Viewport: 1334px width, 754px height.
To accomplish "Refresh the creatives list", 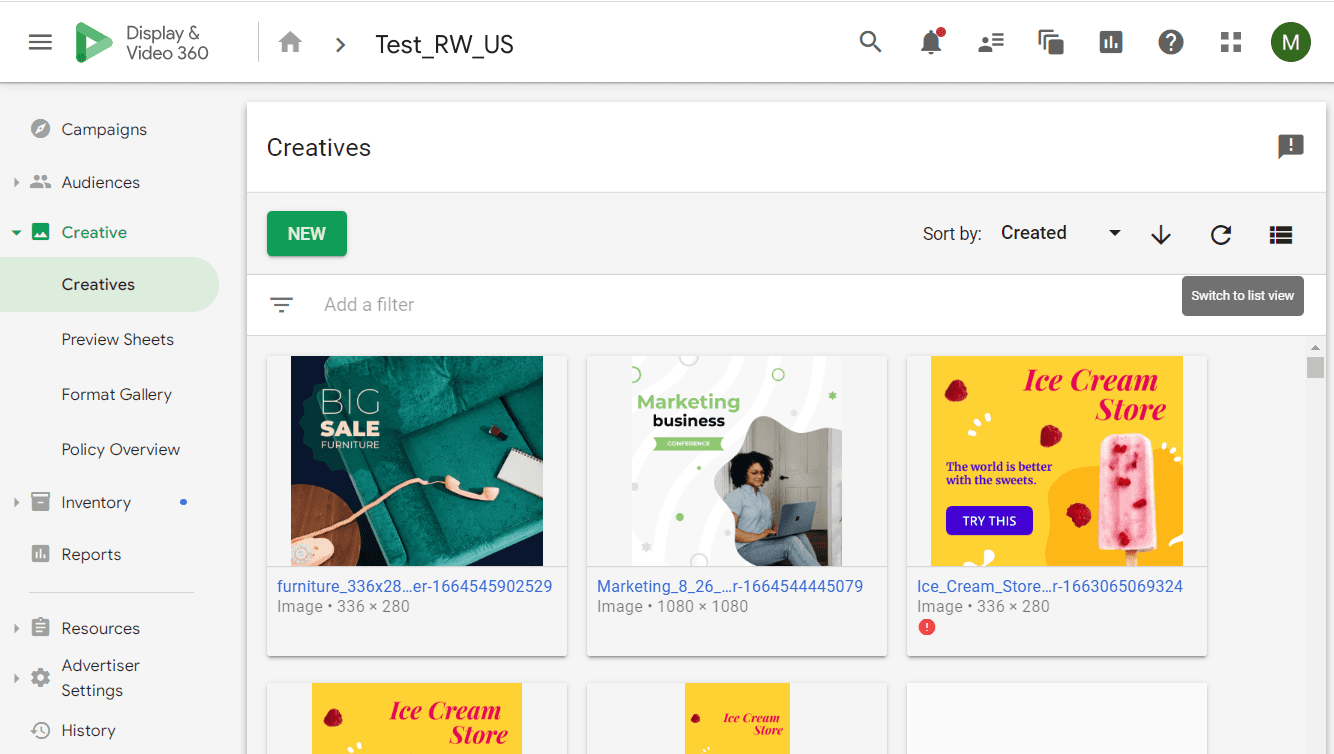I will point(1221,234).
